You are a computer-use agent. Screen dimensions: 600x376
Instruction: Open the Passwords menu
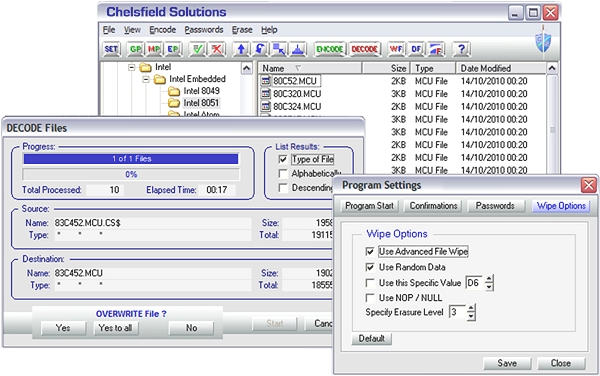[204, 30]
